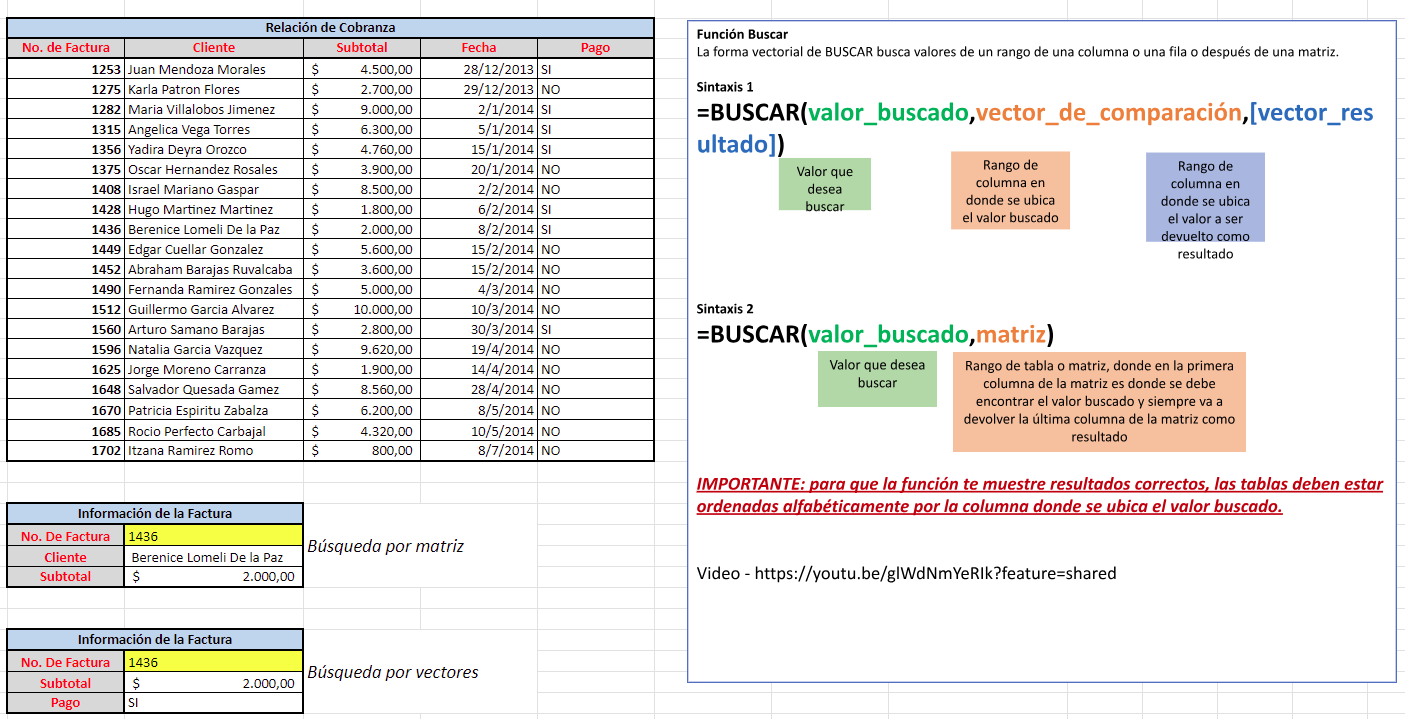
Task: Click the cell with client Itzana Ramirez Romo
Action: click(215, 451)
